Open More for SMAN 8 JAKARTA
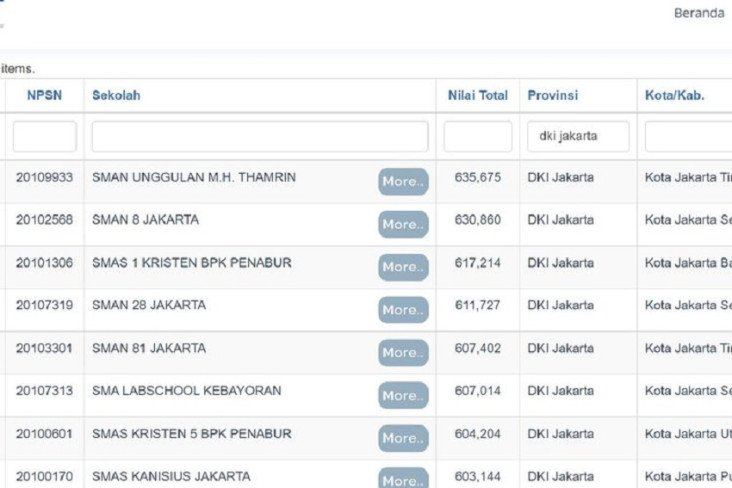Image resolution: width=732 pixels, height=488 pixels. [403, 224]
